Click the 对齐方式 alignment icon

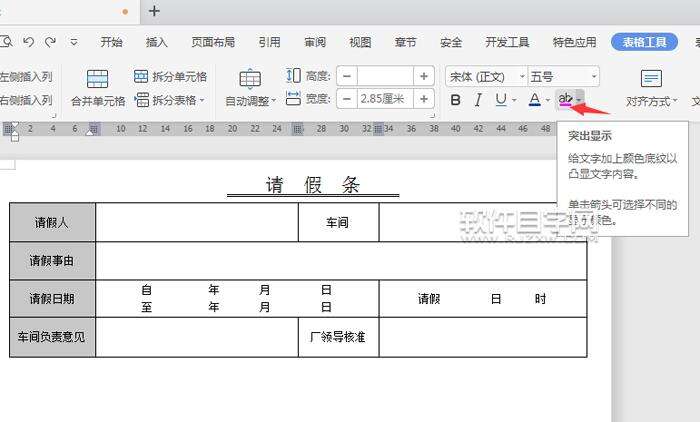coord(651,79)
